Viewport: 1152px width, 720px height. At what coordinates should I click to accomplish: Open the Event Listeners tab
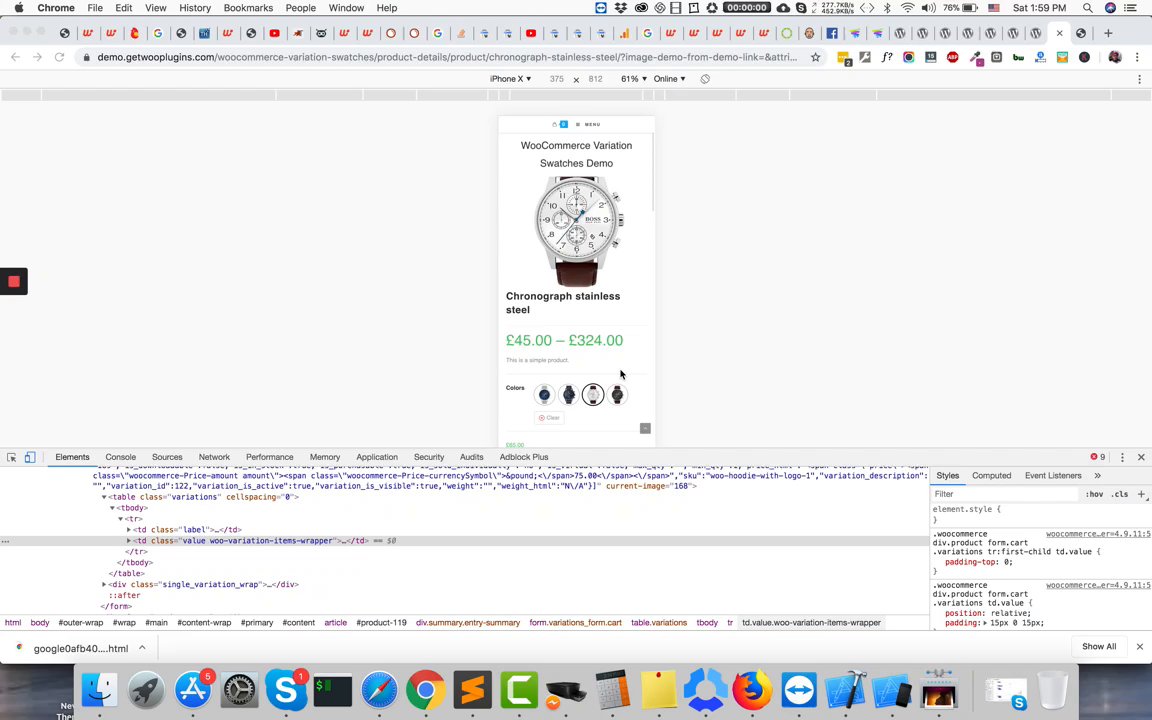1053,475
